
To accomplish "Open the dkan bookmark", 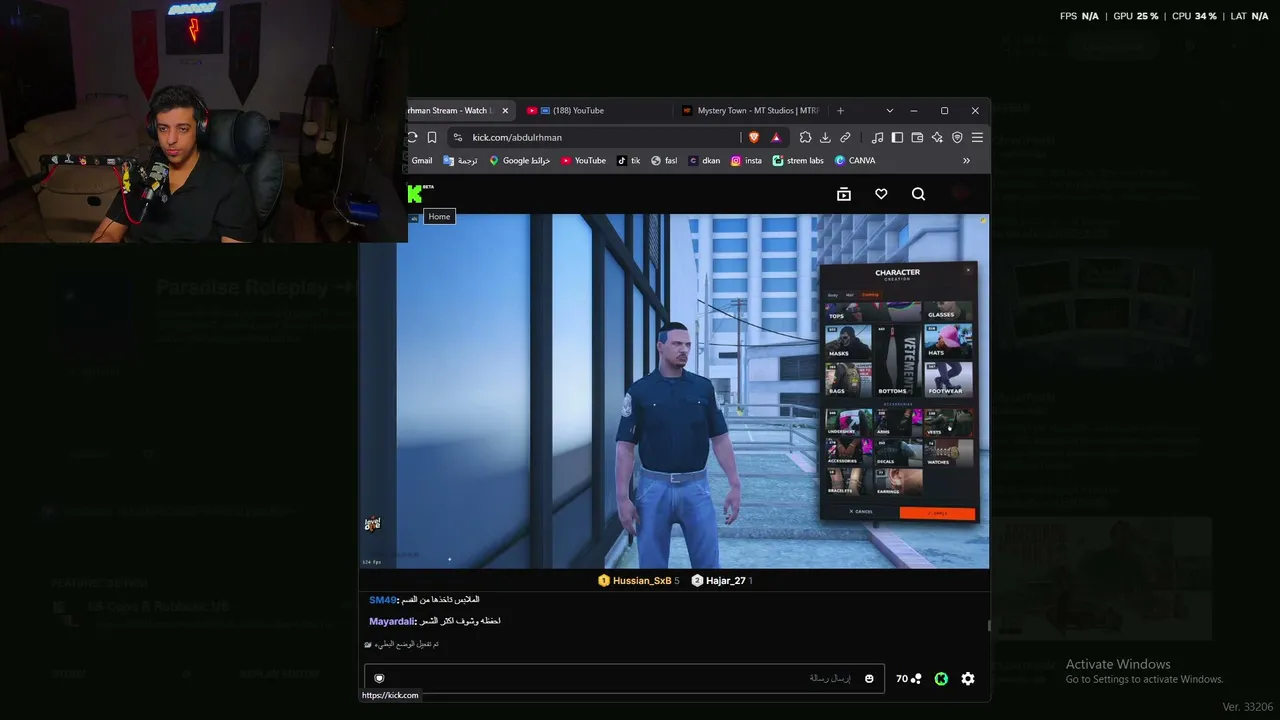I will pyautogui.click(x=703, y=160).
